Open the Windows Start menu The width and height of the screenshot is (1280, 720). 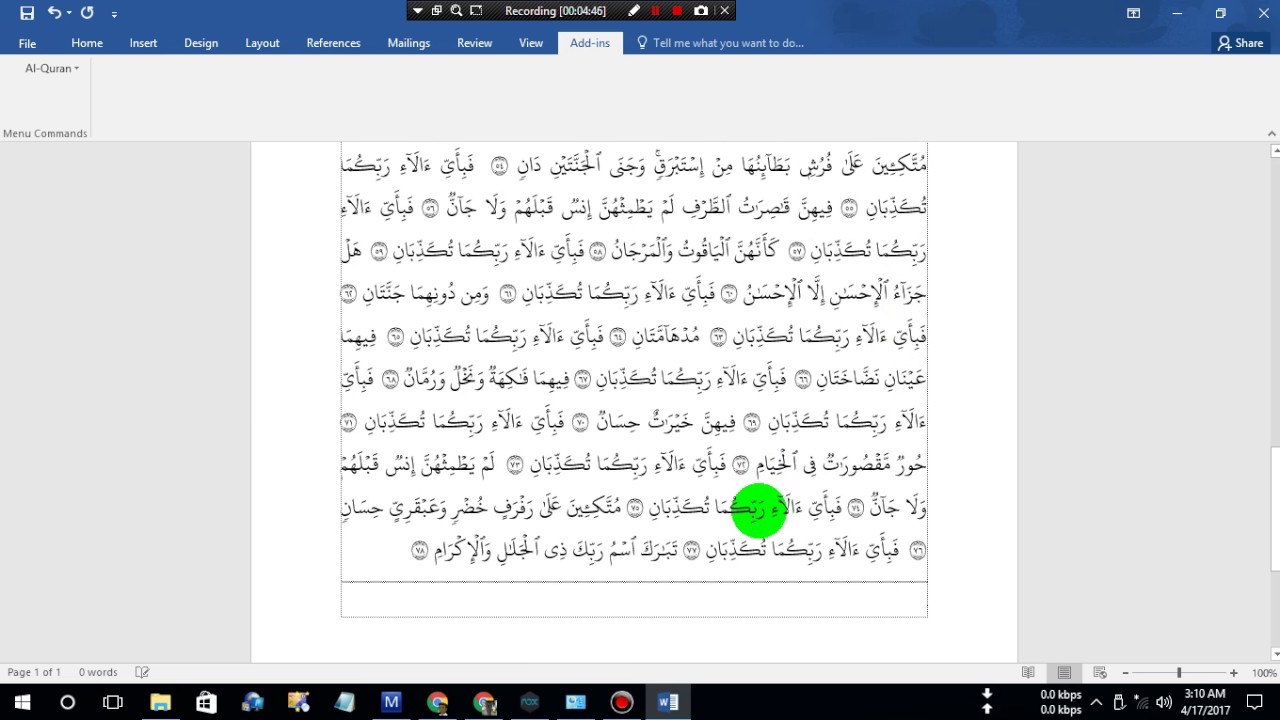22,702
